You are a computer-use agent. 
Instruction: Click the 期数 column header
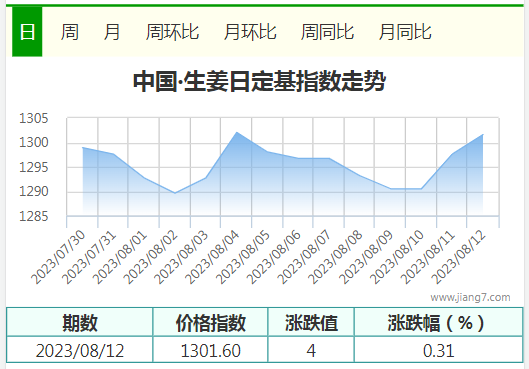[80, 322]
